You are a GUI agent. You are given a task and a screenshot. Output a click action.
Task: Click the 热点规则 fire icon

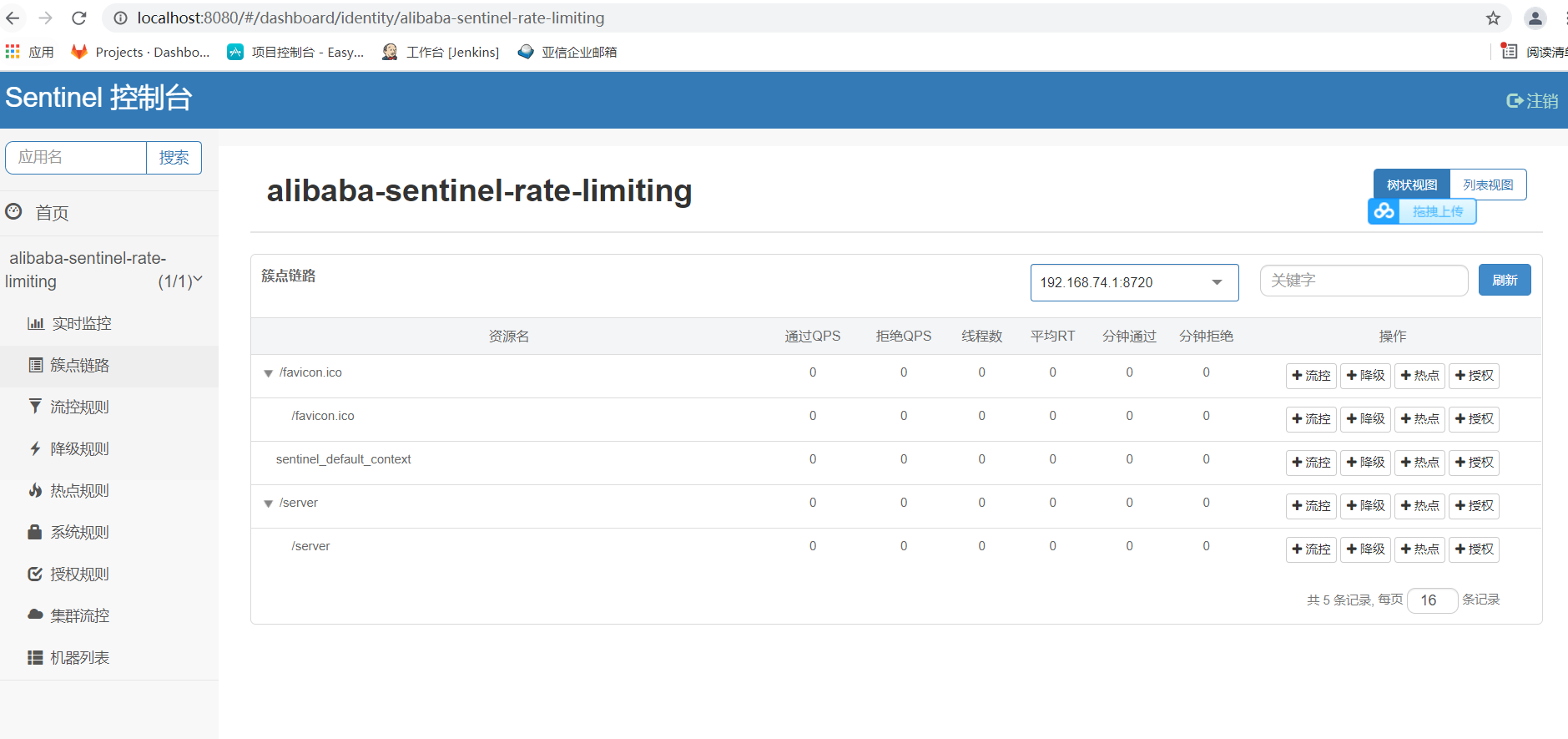point(35,490)
